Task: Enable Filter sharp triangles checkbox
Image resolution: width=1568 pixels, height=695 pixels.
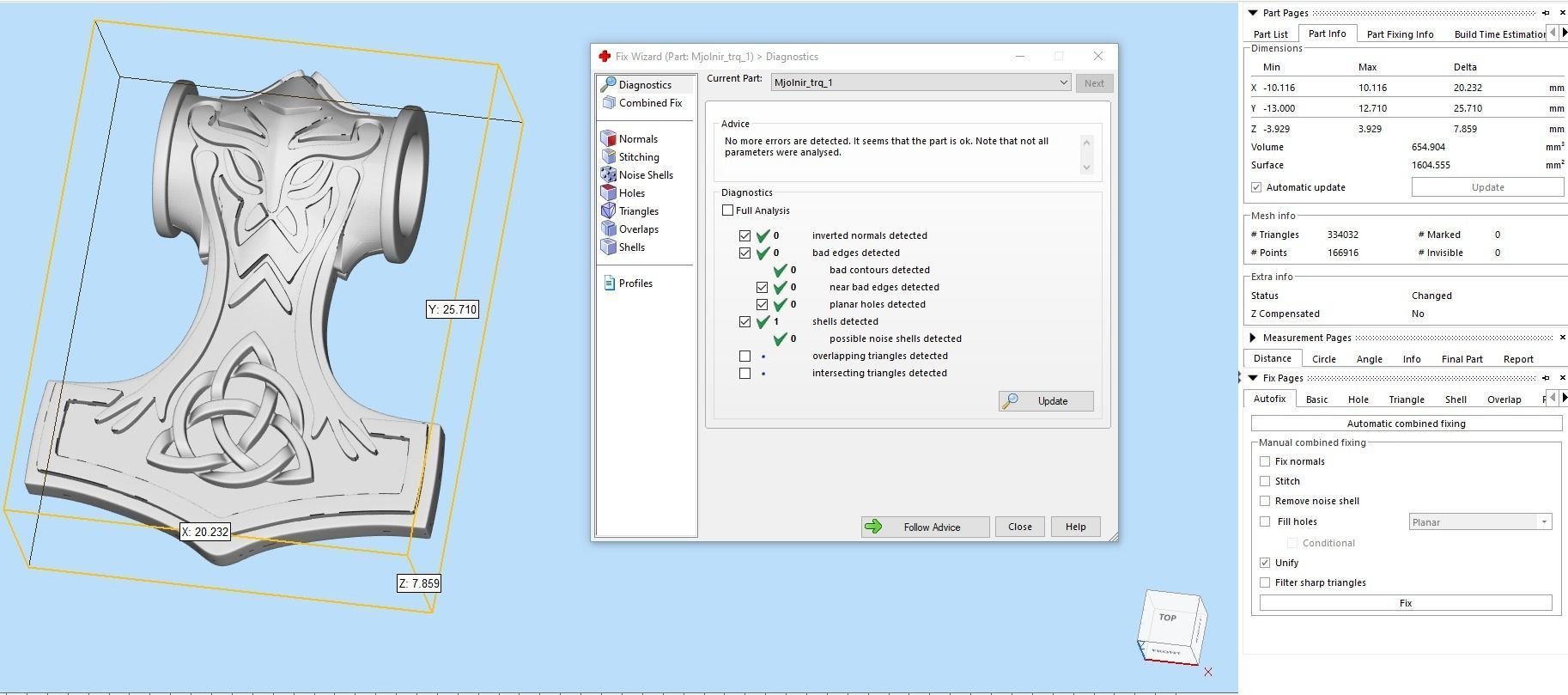Action: pyautogui.click(x=1265, y=582)
